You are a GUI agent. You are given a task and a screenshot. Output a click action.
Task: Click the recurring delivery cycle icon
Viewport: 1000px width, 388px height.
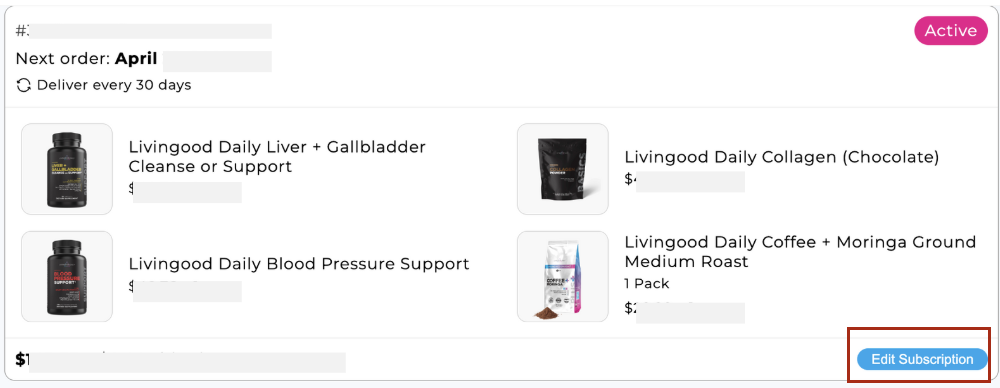click(x=24, y=85)
